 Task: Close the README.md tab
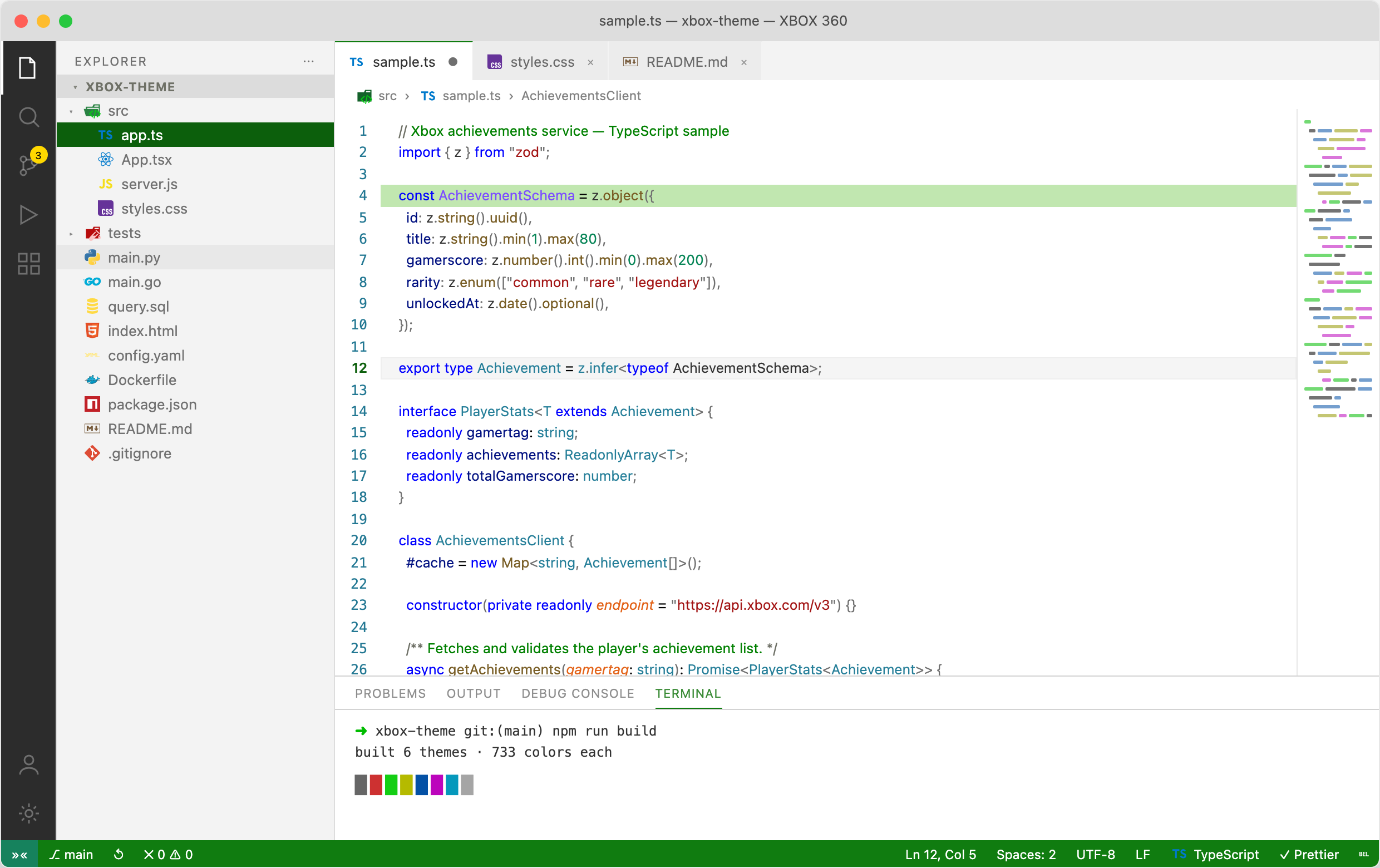[744, 62]
